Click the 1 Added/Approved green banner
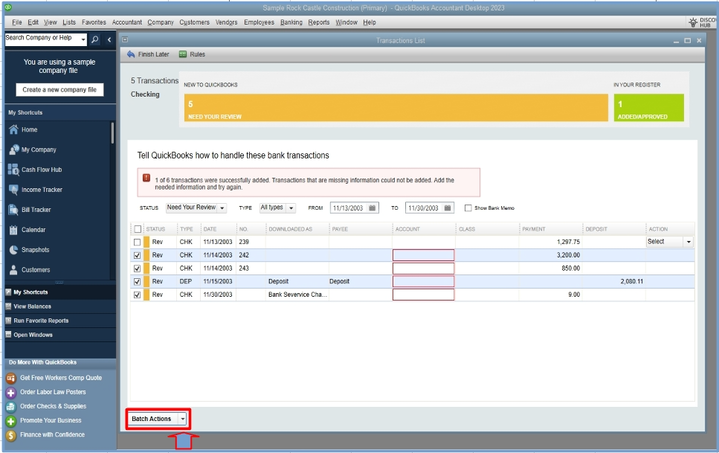Image resolution: width=719 pixels, height=453 pixels. [x=649, y=108]
